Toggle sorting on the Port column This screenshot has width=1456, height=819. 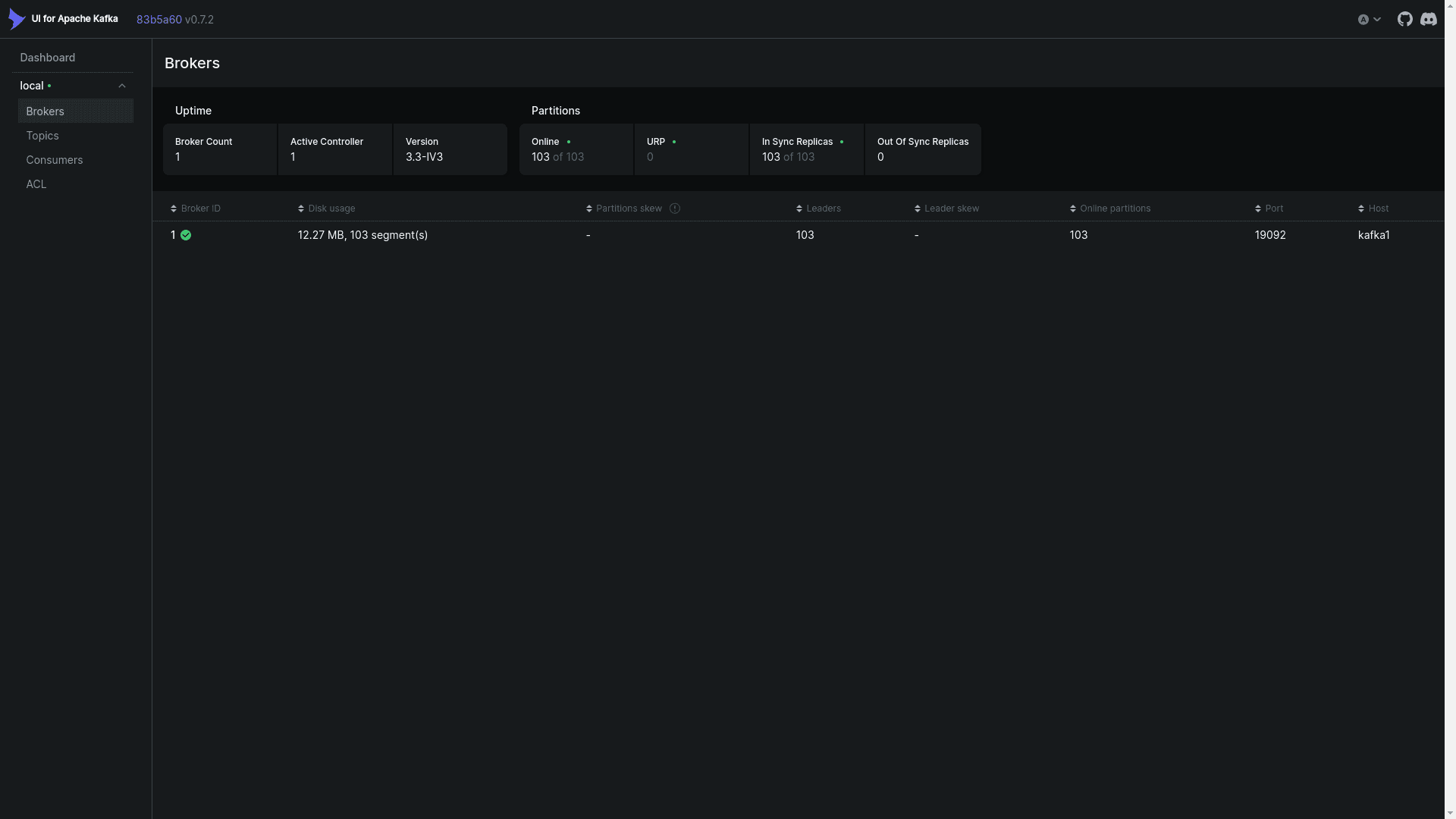(1257, 208)
